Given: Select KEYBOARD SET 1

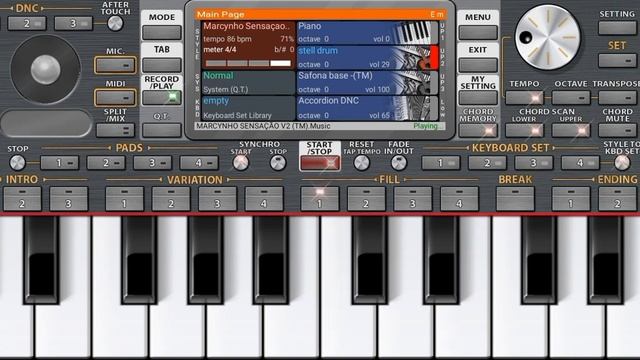Looking at the screenshot, I should 441,163.
